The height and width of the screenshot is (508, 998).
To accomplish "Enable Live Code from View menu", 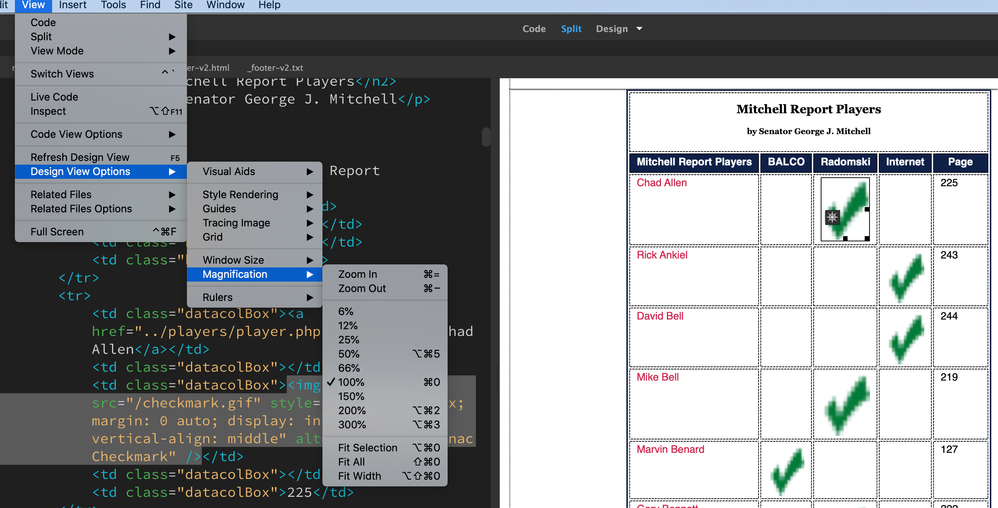I will click(x=101, y=97).
